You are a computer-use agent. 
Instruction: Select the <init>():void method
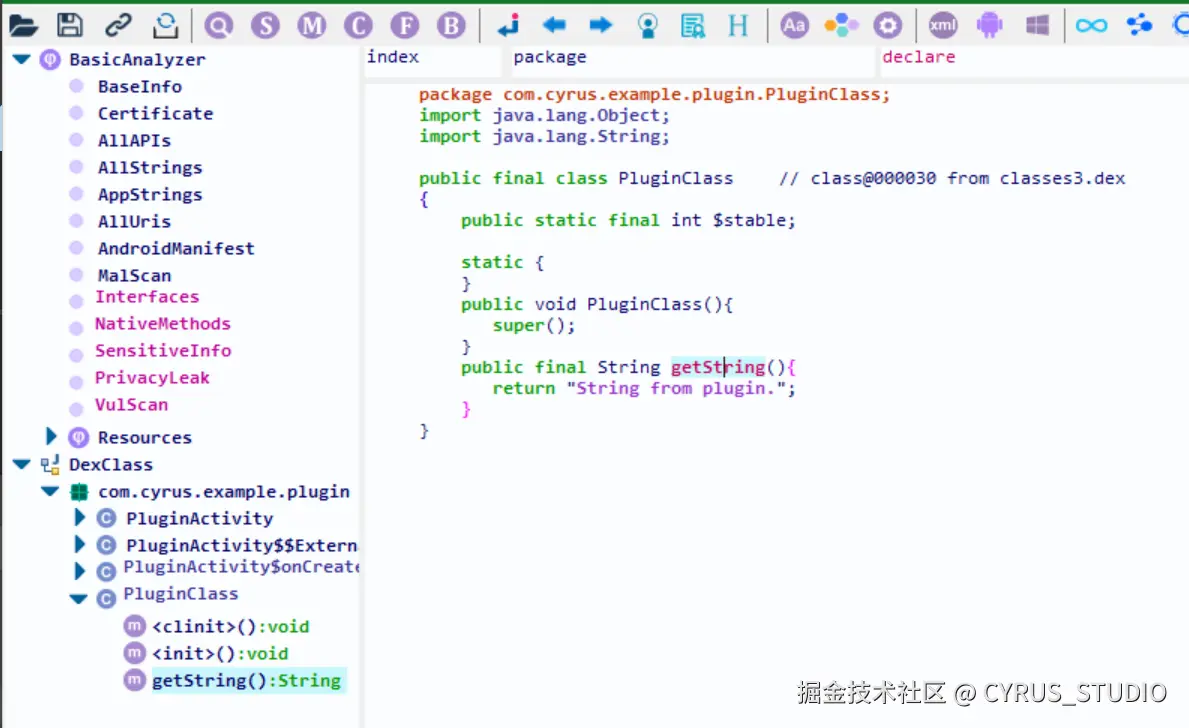pos(220,653)
